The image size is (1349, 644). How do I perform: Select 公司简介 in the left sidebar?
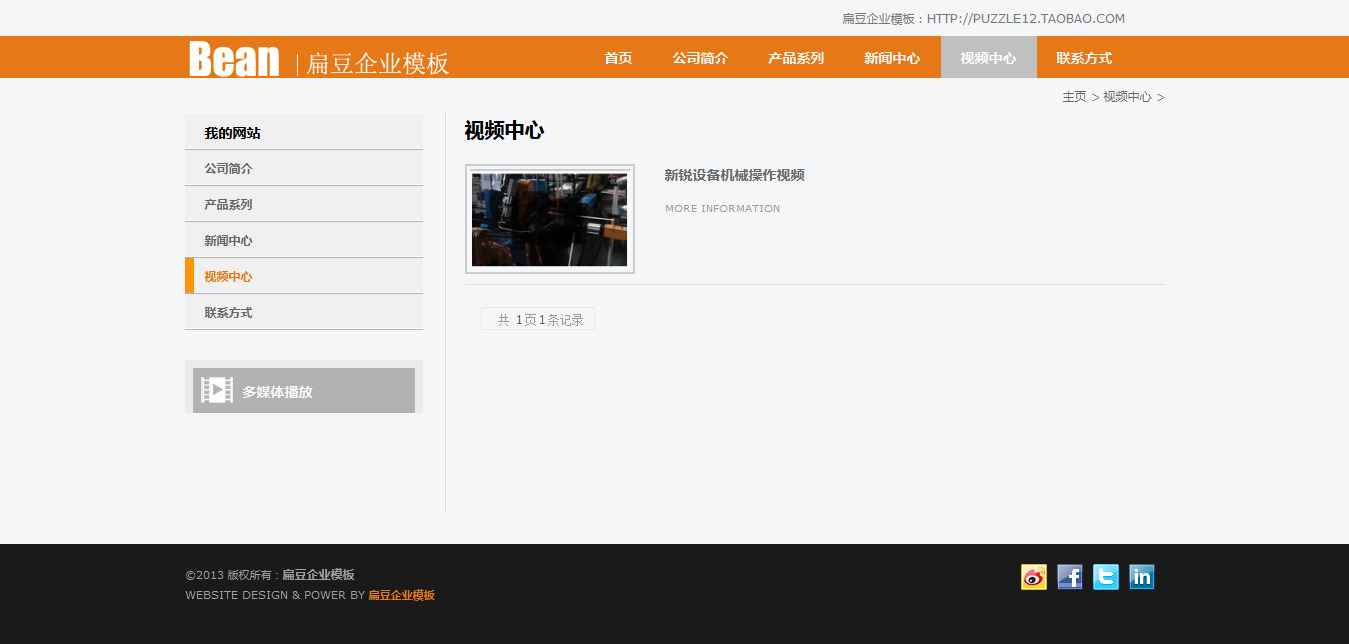point(228,169)
